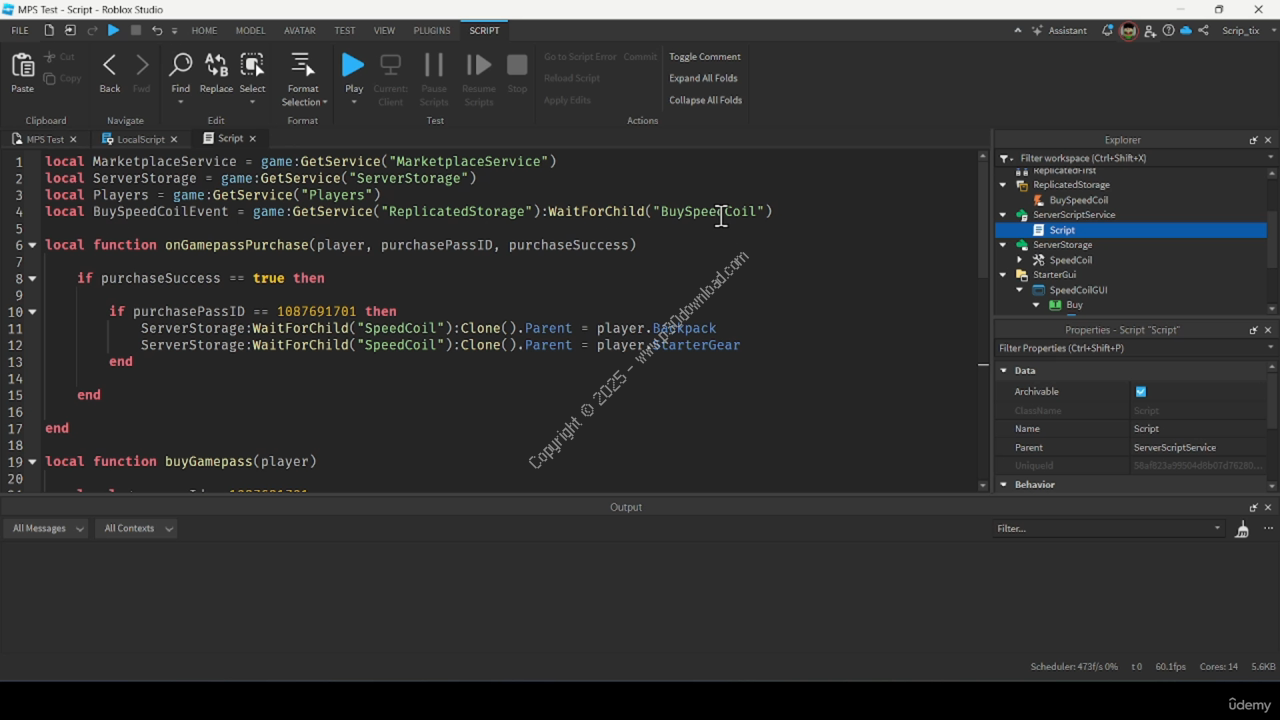Click the Select tool icon

tap(253, 66)
